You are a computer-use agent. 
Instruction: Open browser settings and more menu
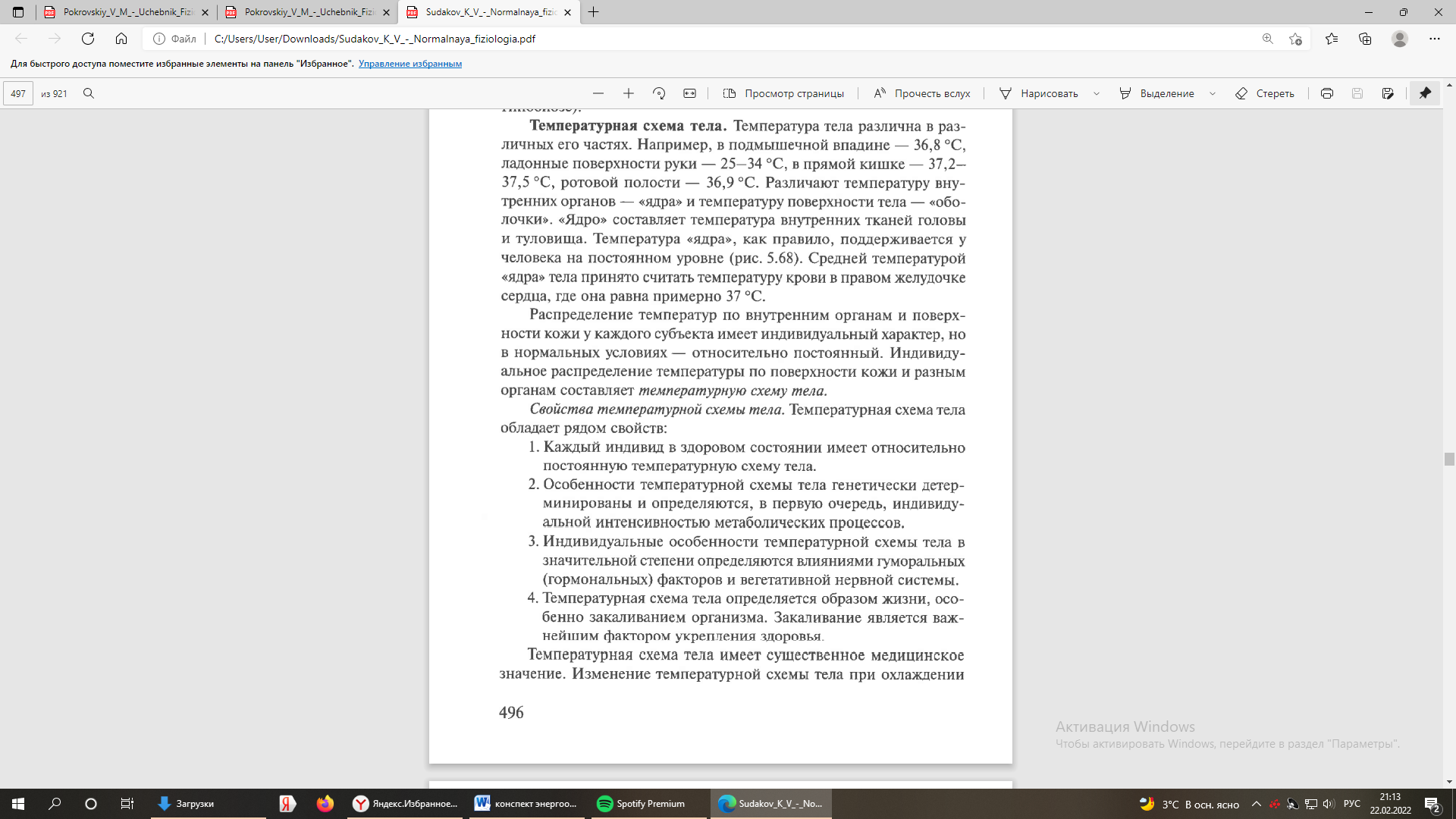(x=1434, y=39)
